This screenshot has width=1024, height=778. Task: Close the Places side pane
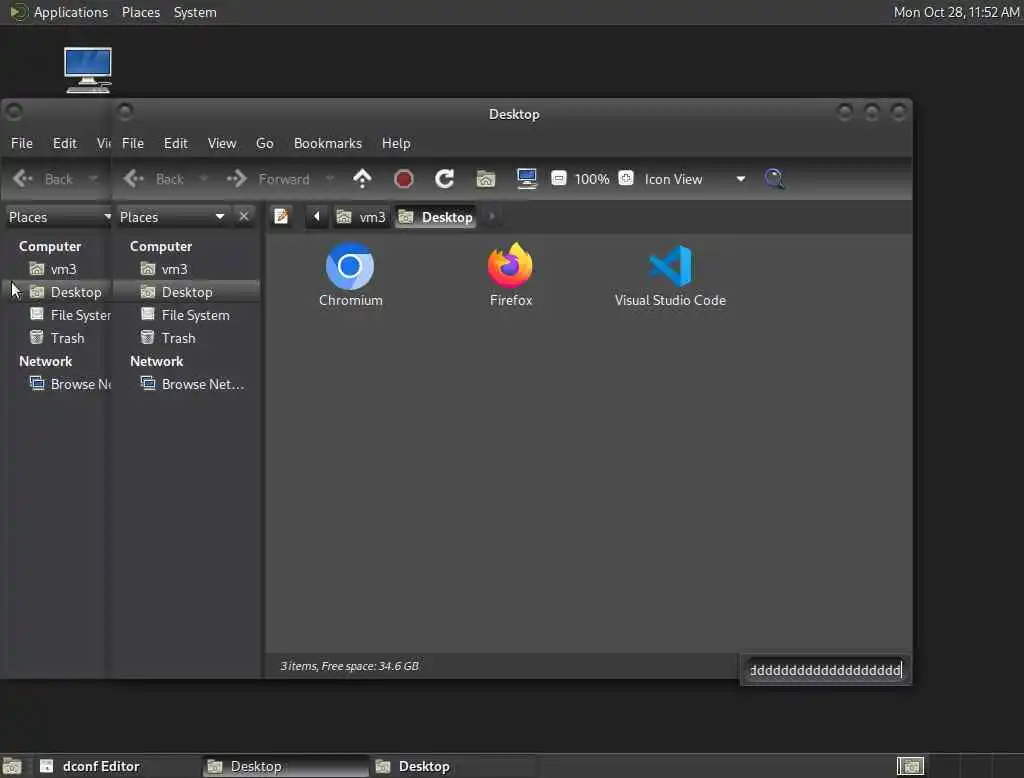click(244, 216)
